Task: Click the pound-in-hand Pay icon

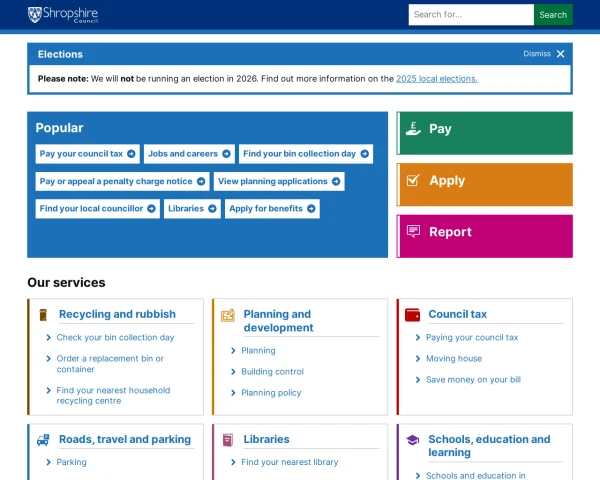Action: pos(413,129)
